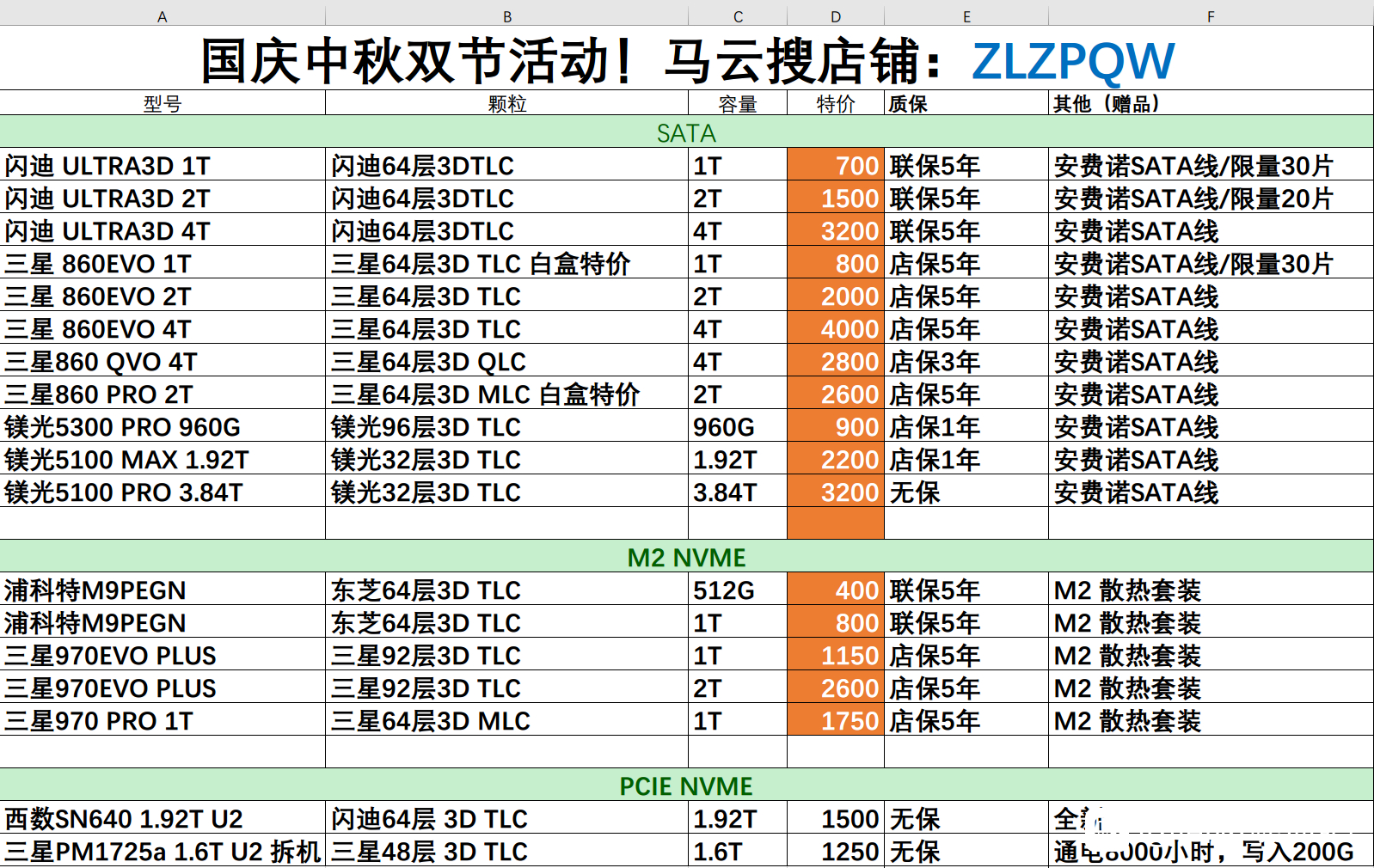Select the M2 NVME section row
This screenshot has width=1374, height=868.
(x=687, y=557)
